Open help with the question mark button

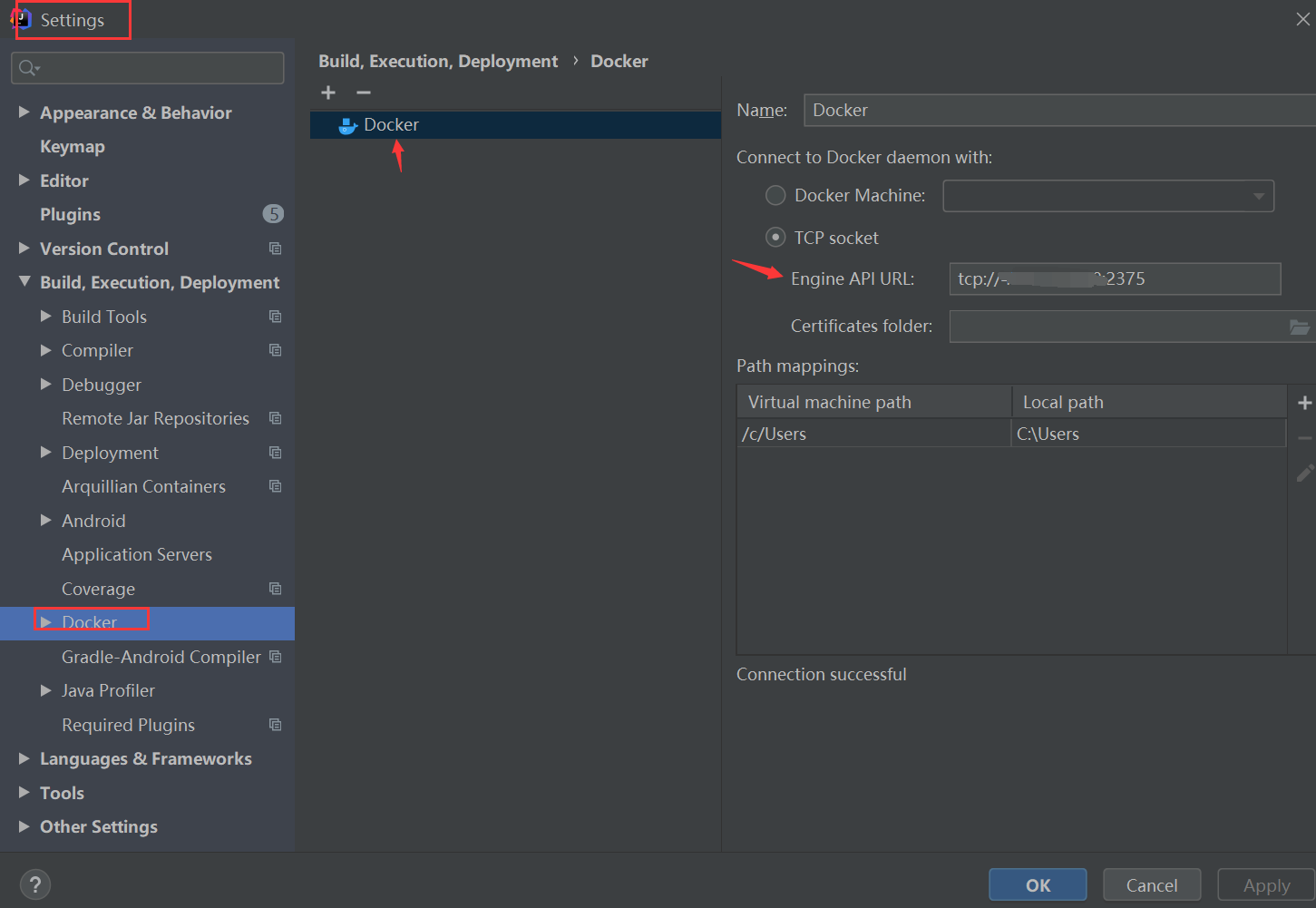[x=35, y=884]
